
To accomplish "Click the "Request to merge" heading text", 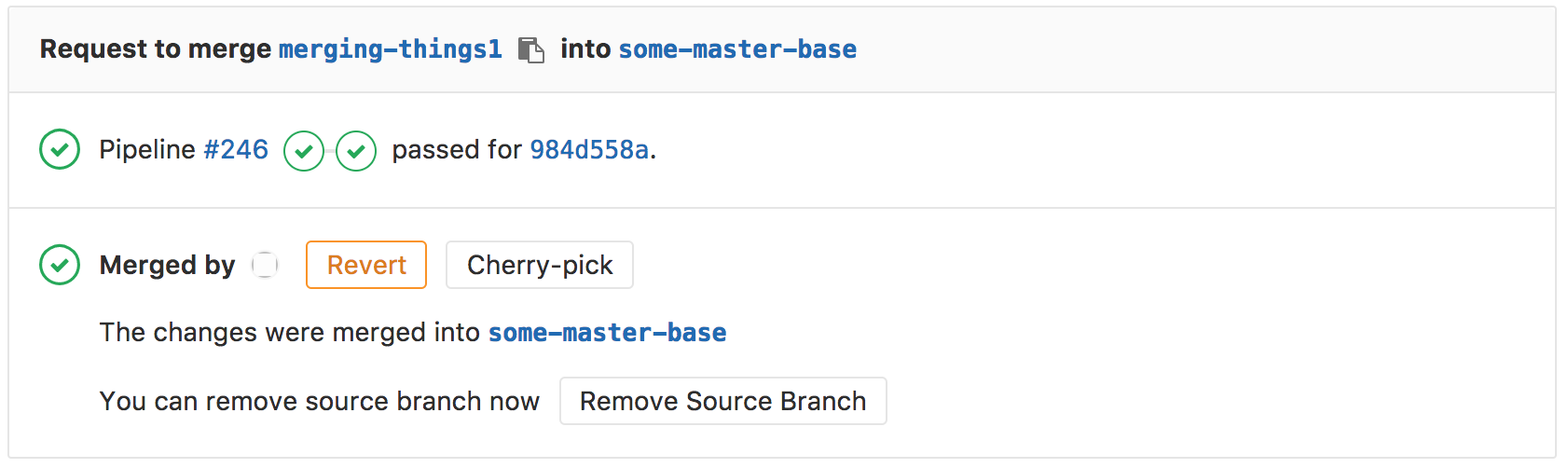I will [156, 49].
